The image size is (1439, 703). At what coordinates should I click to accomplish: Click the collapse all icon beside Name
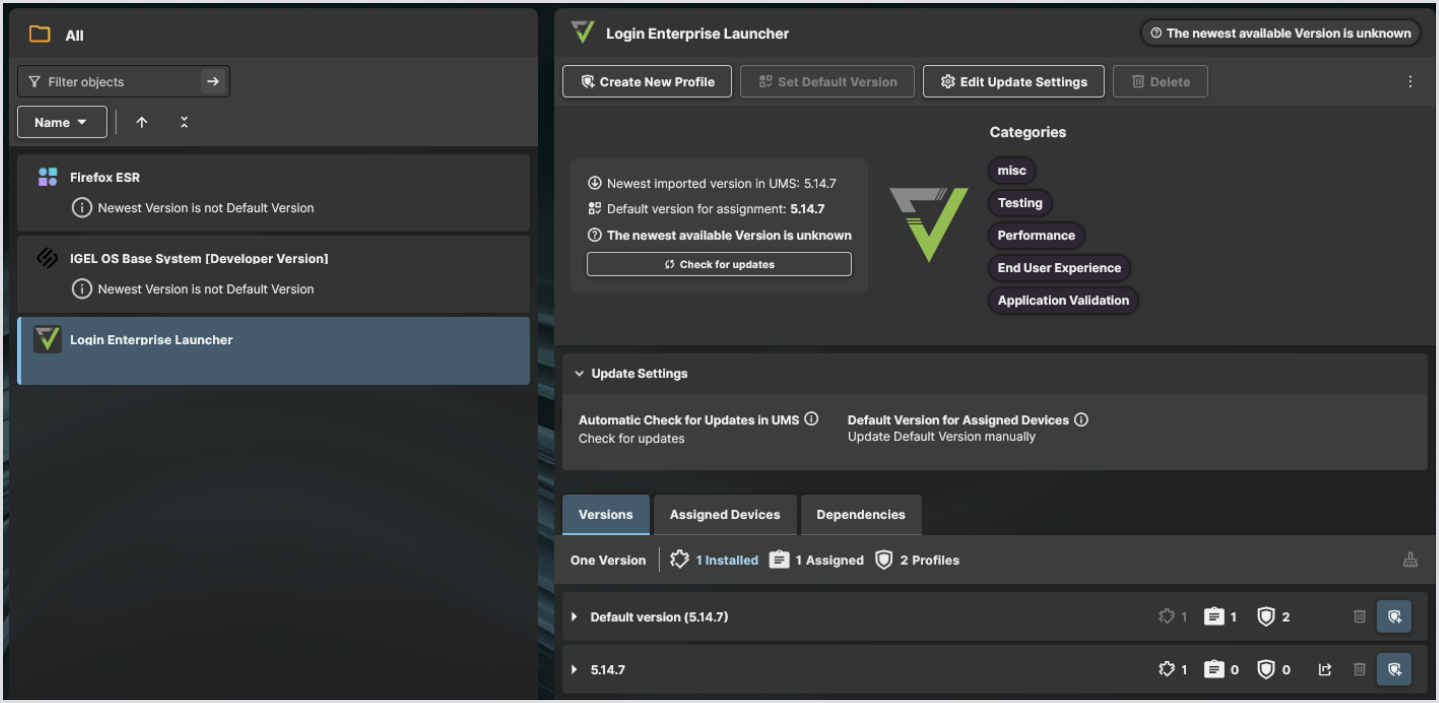[184, 122]
